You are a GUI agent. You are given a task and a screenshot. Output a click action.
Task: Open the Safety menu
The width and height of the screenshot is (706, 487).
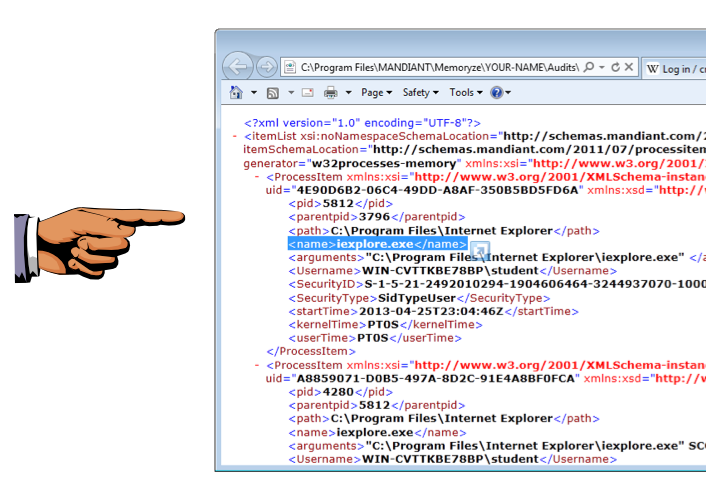tap(421, 92)
